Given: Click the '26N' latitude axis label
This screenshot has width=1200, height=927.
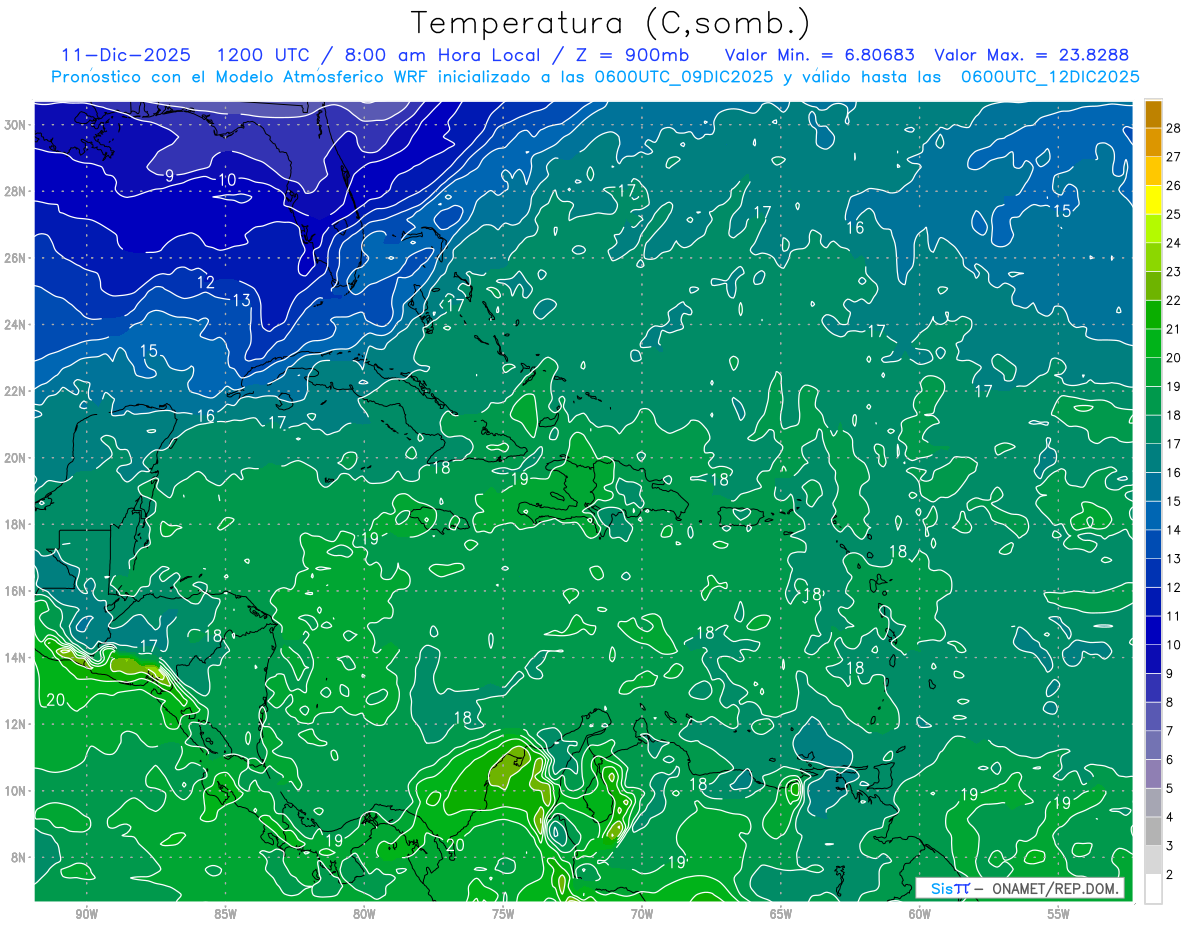Looking at the screenshot, I should tap(15, 258).
